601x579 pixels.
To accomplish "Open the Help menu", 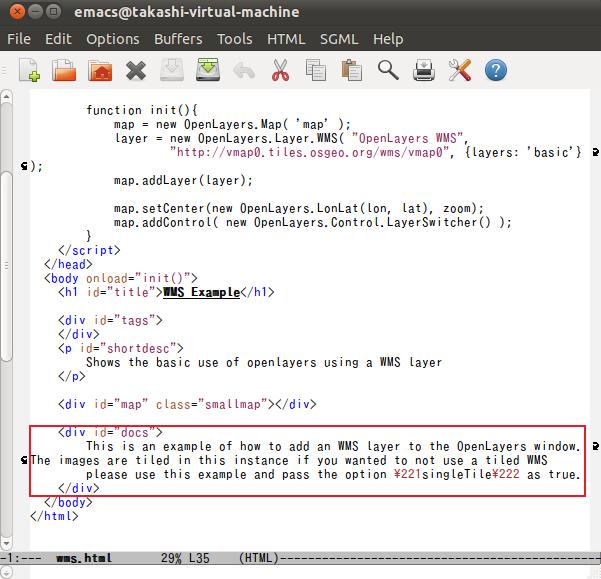I will click(x=388, y=39).
